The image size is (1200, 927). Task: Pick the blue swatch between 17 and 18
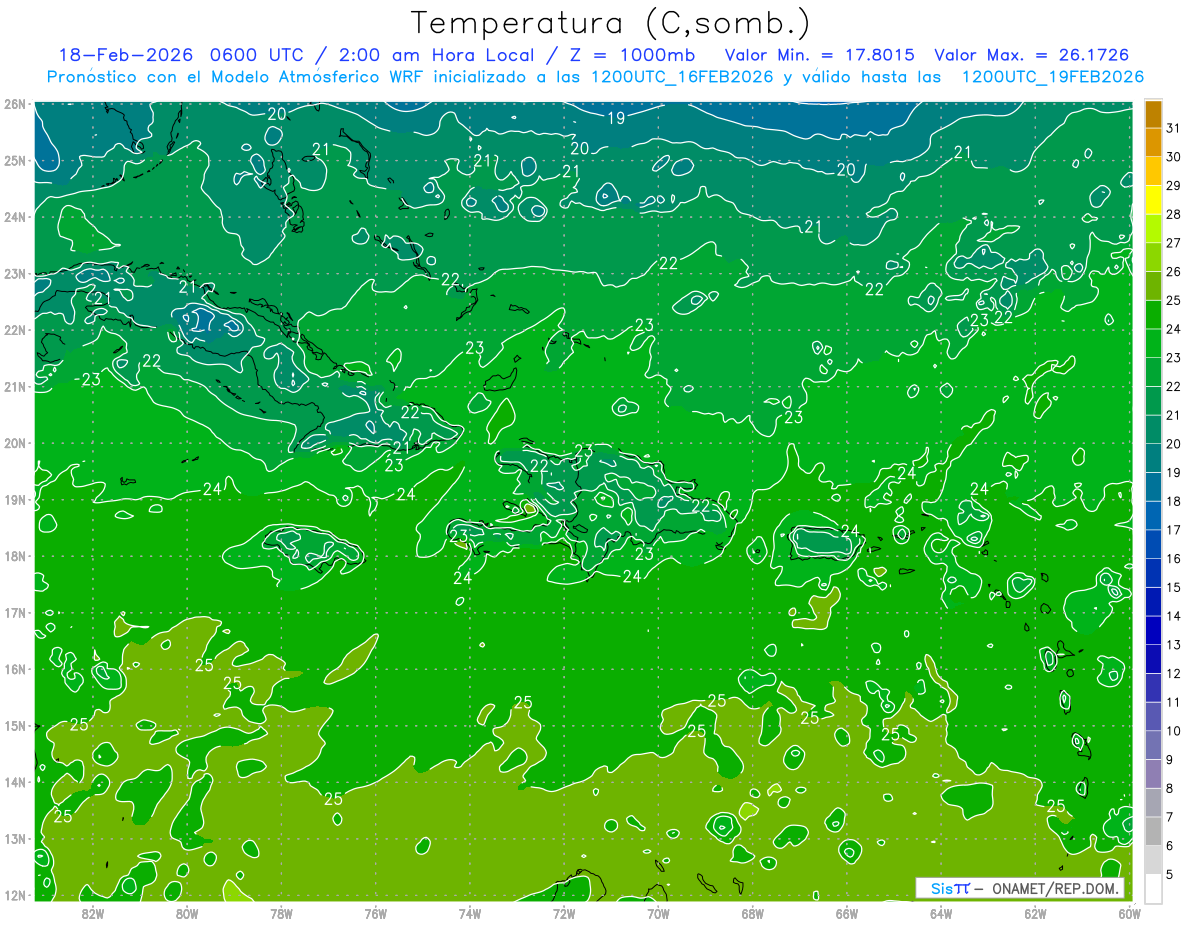pos(1153,516)
